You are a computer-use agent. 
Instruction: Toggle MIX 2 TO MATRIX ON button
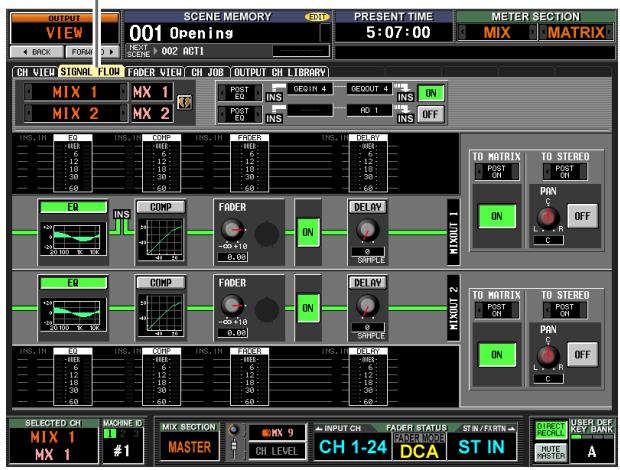pyautogui.click(x=497, y=355)
